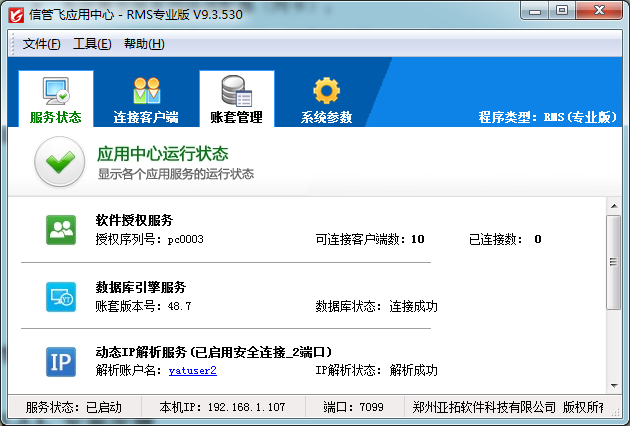Click the yztuser2 account link

tap(192, 370)
